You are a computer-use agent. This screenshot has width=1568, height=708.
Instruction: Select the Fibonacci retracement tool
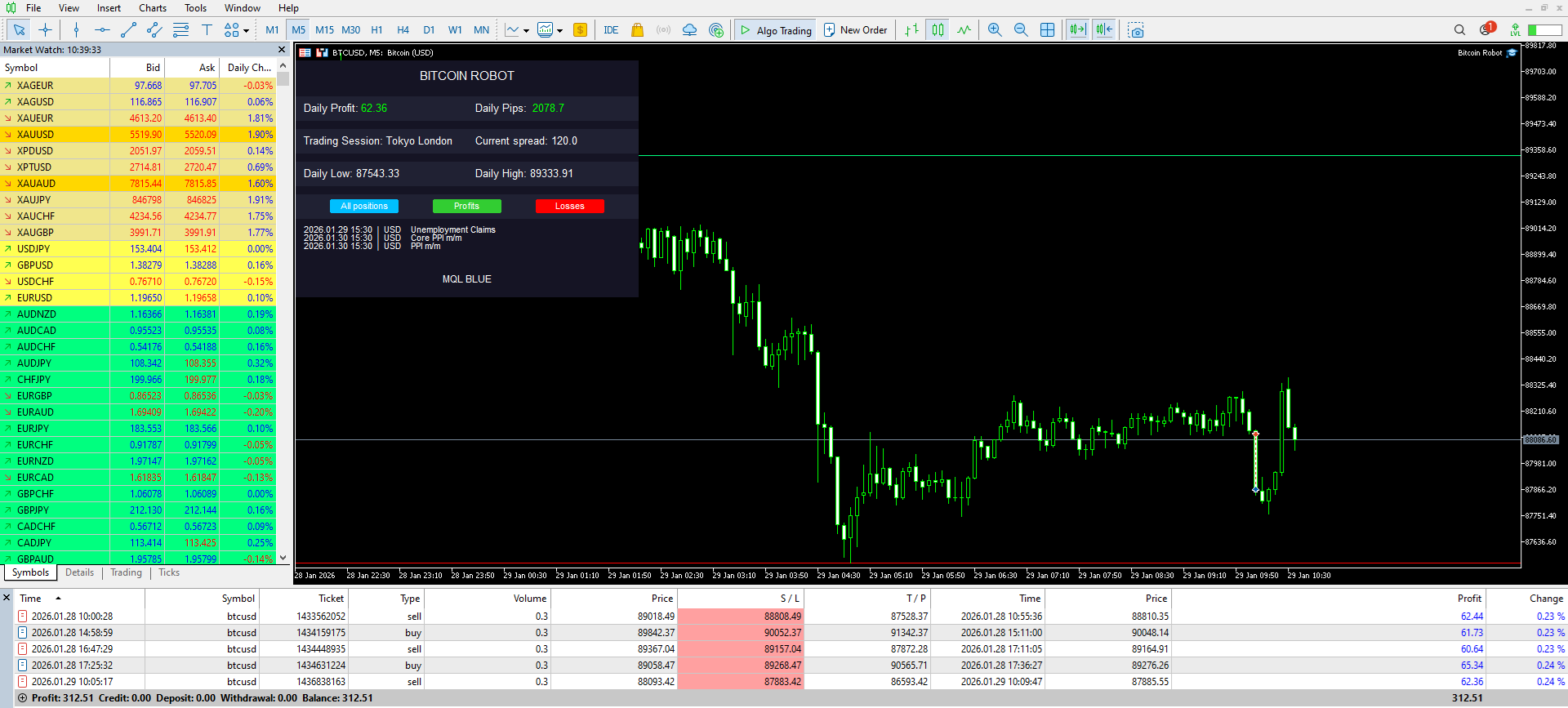click(x=180, y=30)
